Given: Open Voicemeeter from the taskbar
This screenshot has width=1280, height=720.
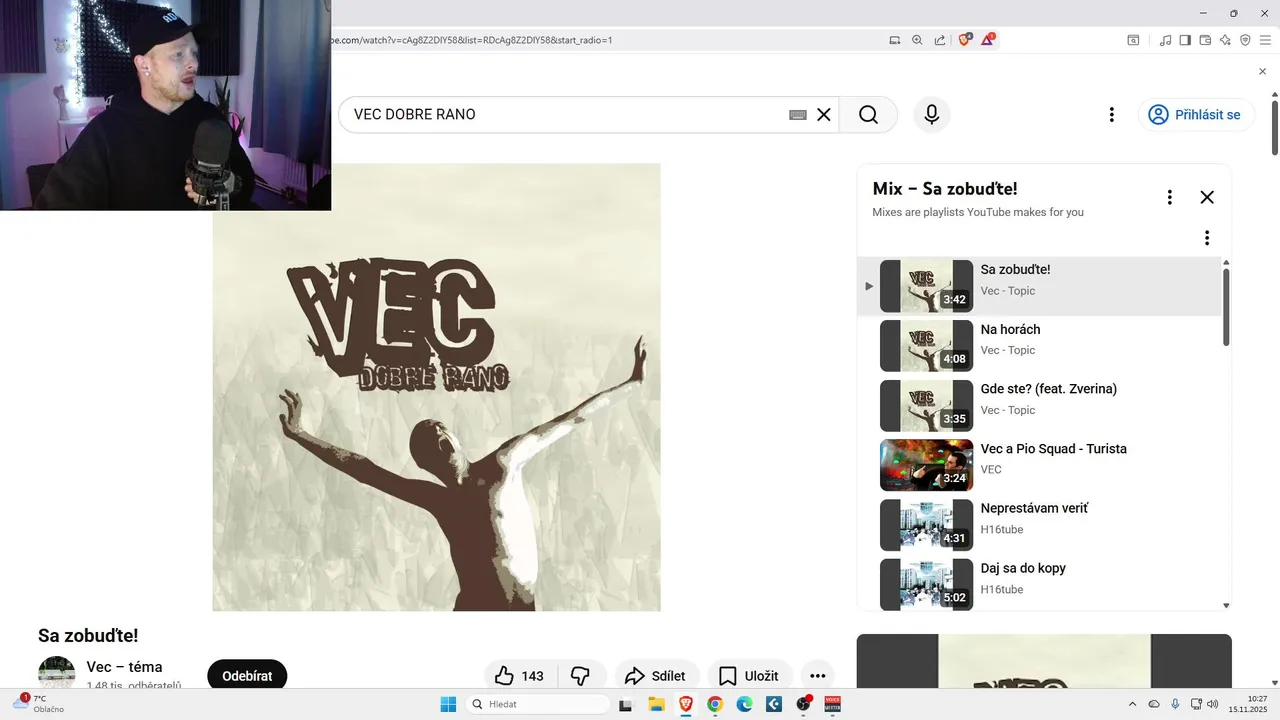Looking at the screenshot, I should pyautogui.click(x=832, y=704).
